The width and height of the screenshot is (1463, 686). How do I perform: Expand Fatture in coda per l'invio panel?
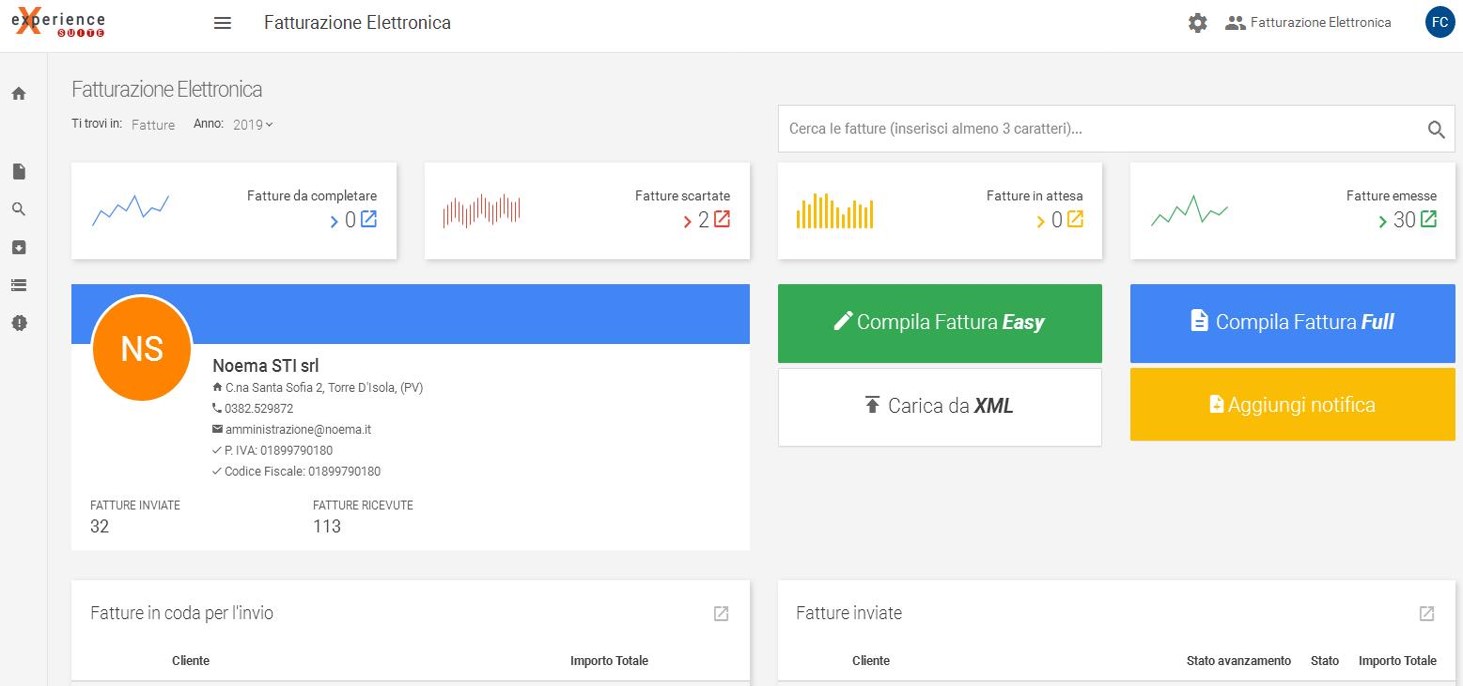[x=721, y=614]
